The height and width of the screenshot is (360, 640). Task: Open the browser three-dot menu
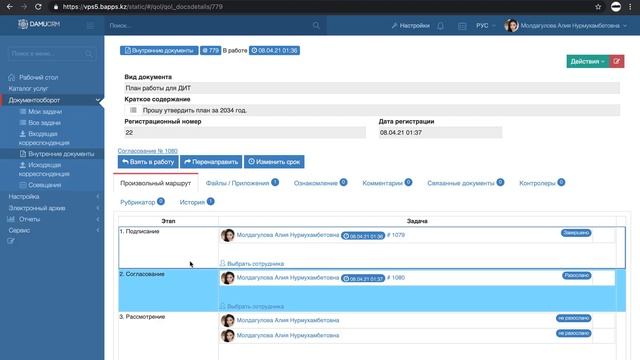click(x=630, y=7)
